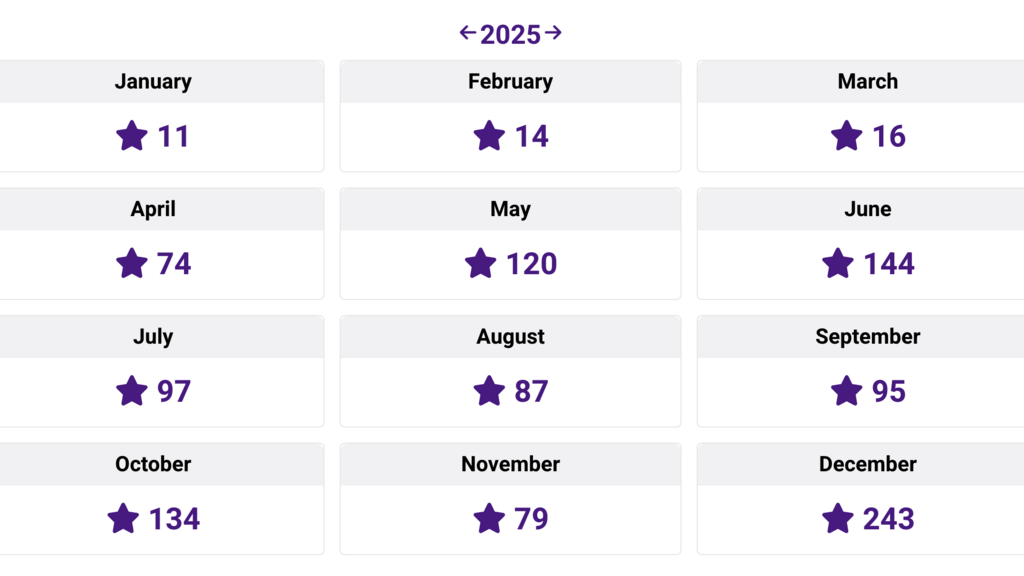This screenshot has height=576, width=1024.
Task: Select September's count of 95
Action: [x=888, y=391]
